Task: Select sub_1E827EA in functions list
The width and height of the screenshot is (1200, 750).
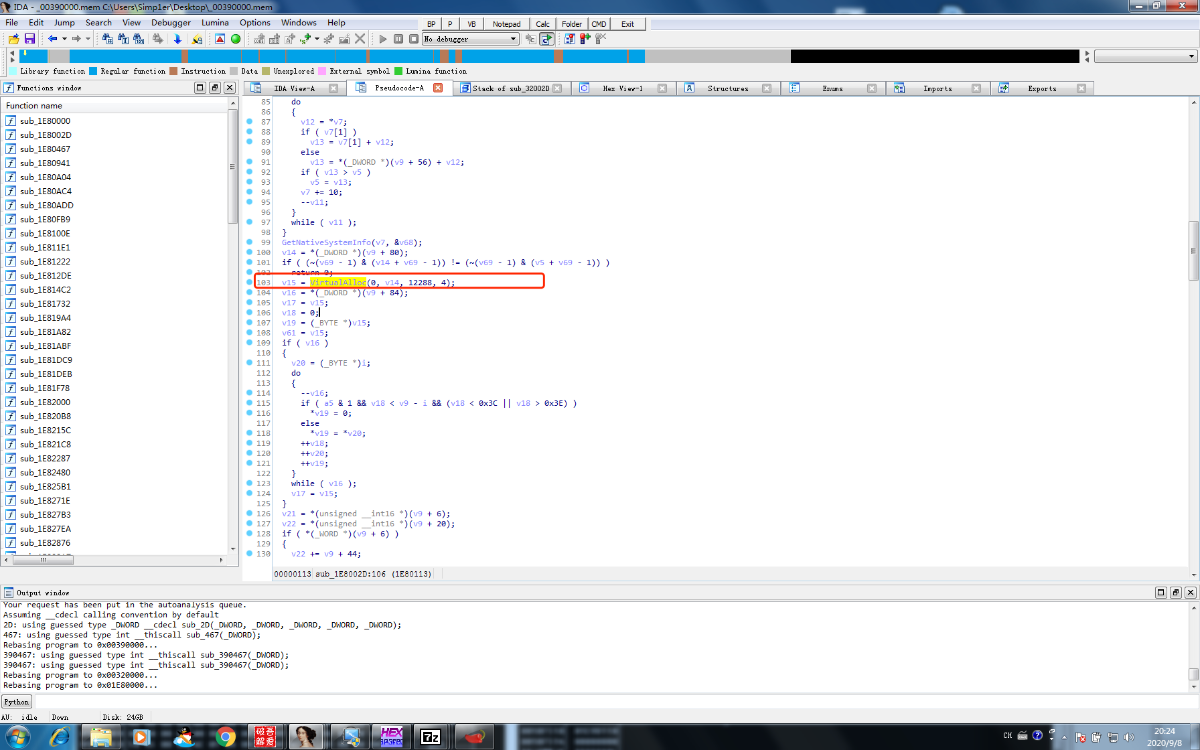Action: point(45,528)
